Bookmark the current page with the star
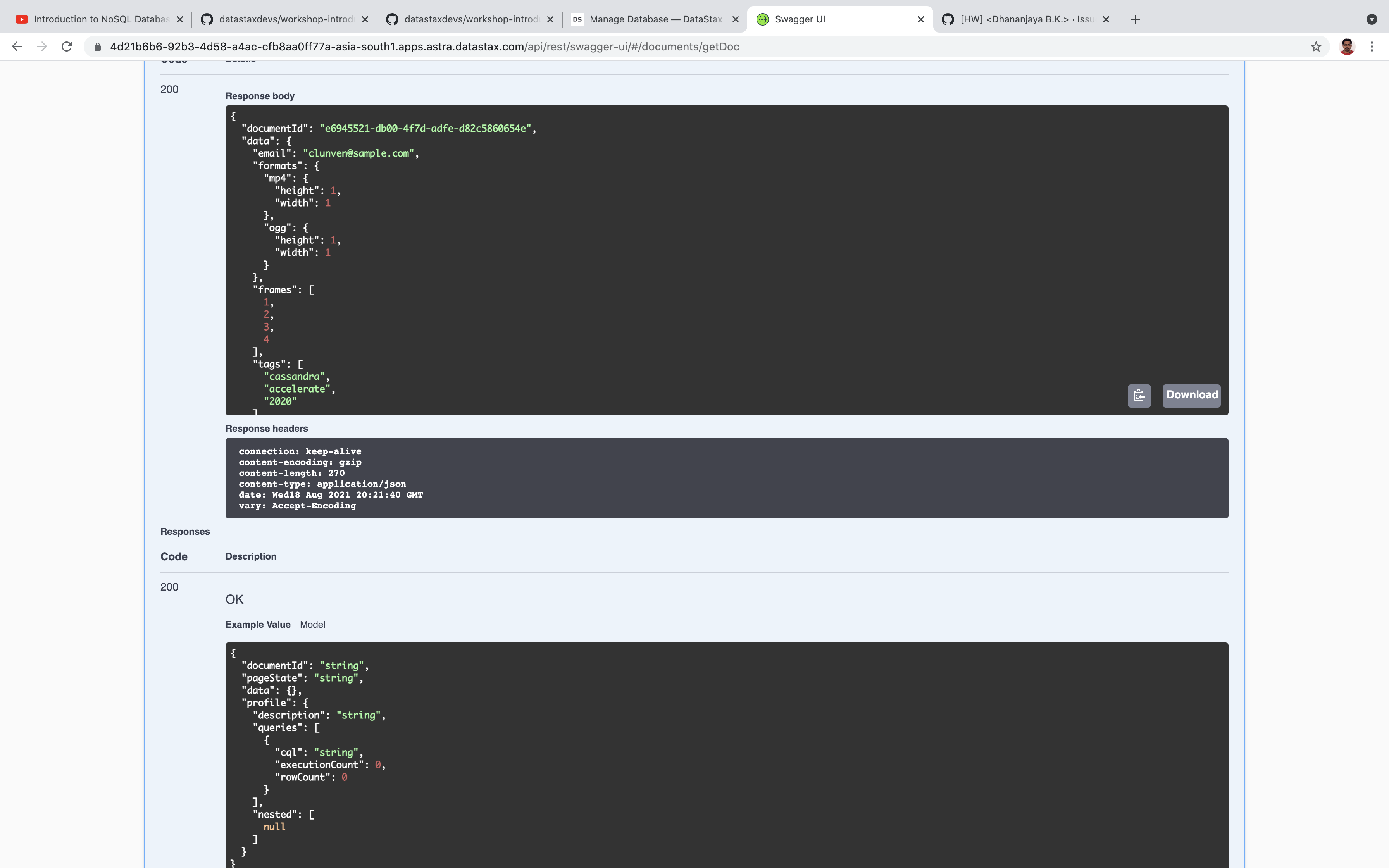Screen dimensions: 1389x868 [x=1315, y=46]
